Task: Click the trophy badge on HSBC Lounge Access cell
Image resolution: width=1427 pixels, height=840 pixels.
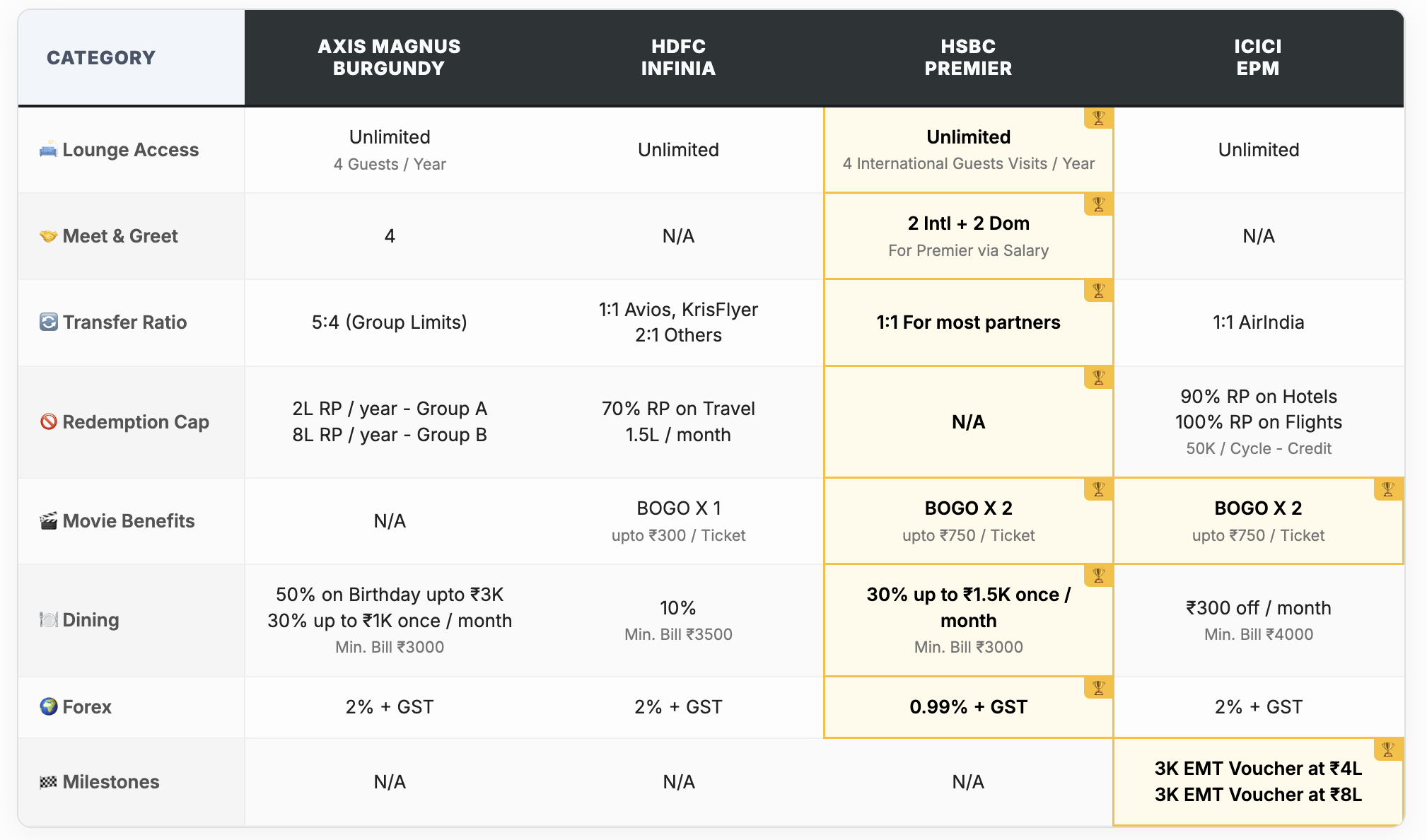Action: pos(1098,118)
